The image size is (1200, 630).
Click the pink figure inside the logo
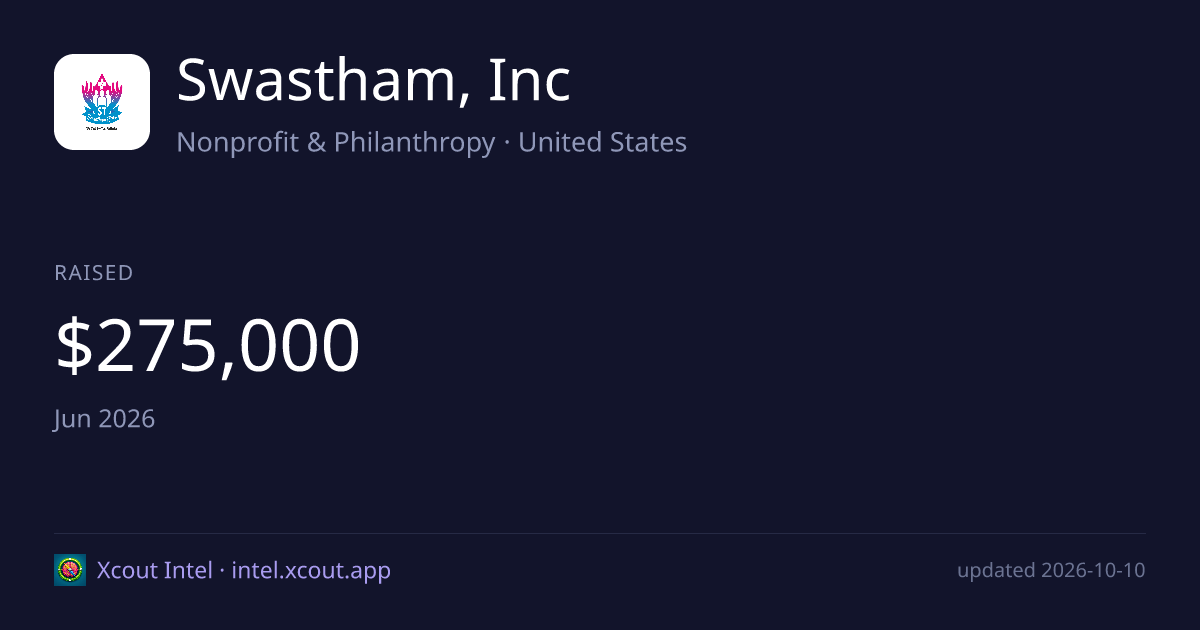coord(102,90)
